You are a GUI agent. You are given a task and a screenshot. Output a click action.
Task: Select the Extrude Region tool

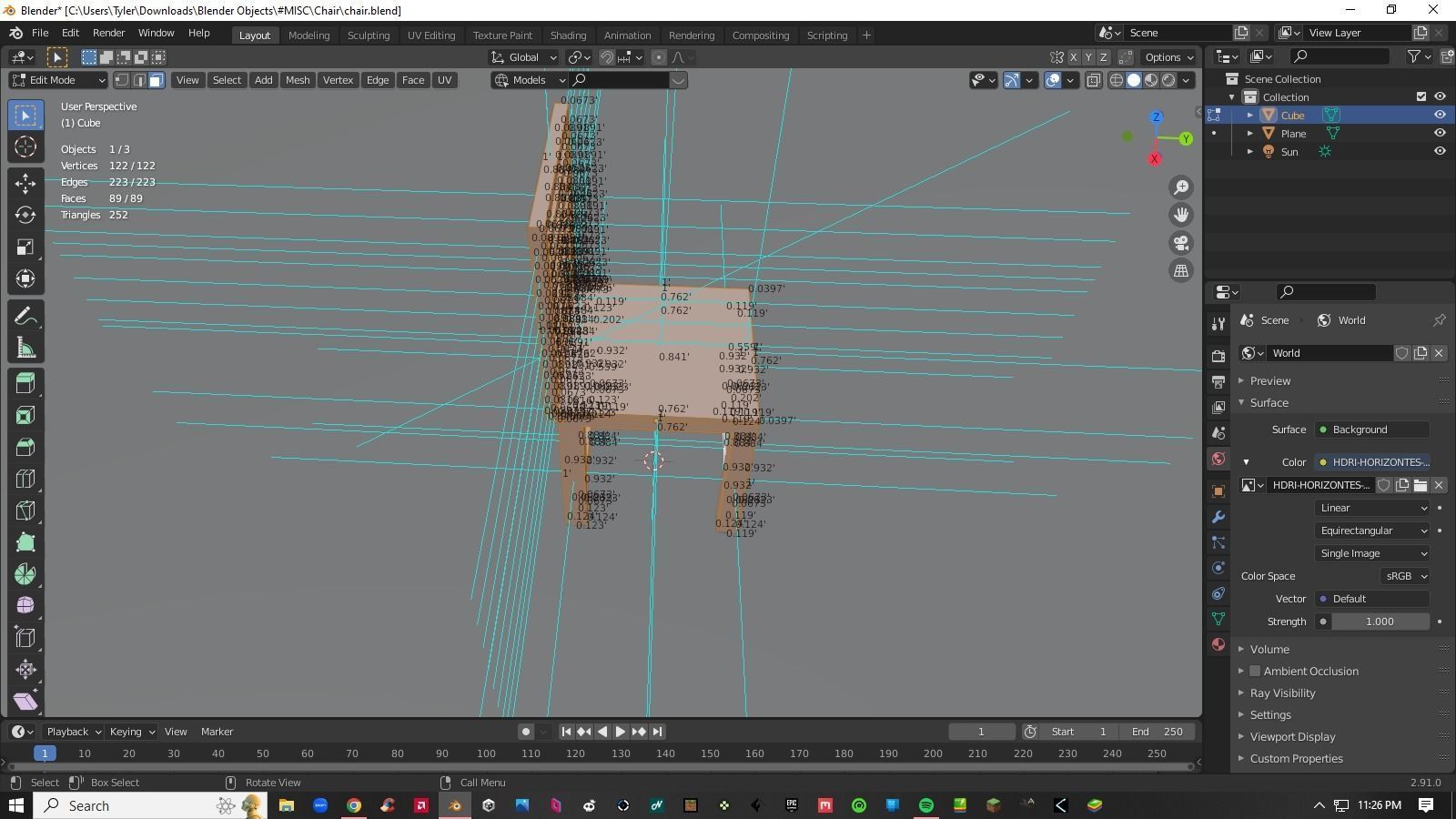click(x=25, y=383)
